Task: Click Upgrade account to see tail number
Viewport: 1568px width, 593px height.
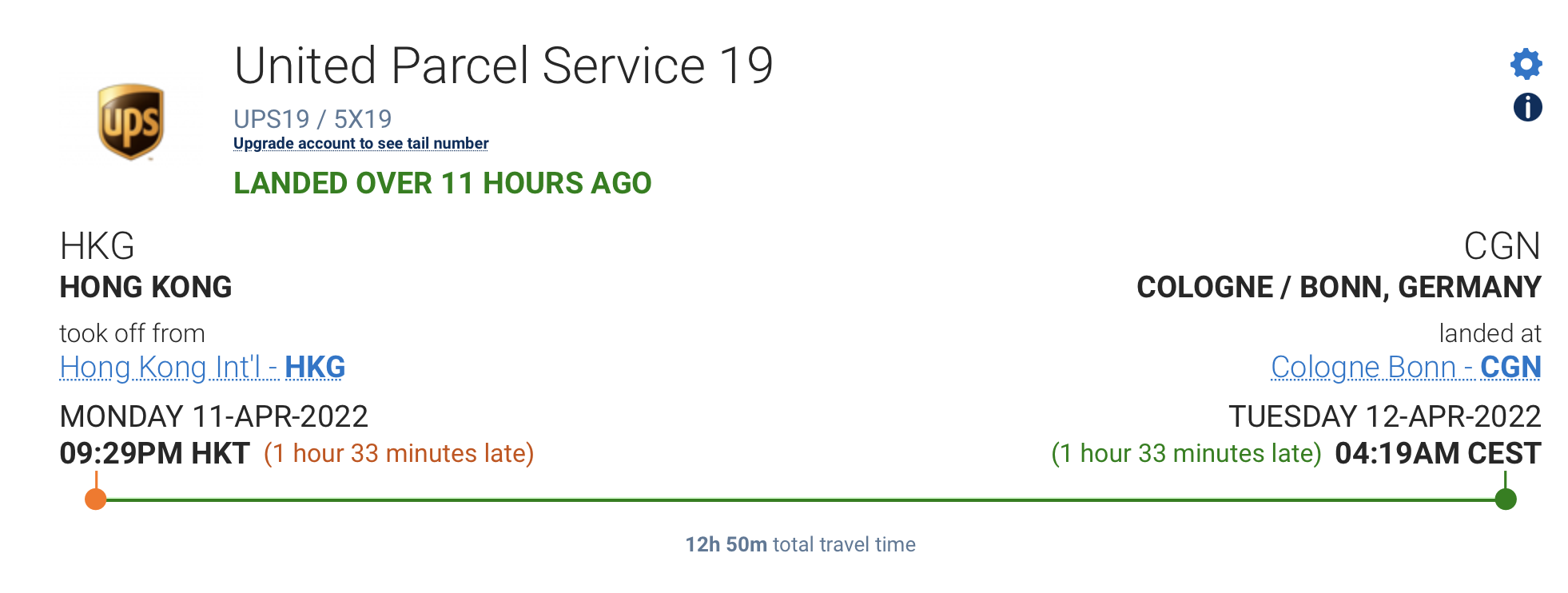Action: (x=360, y=144)
